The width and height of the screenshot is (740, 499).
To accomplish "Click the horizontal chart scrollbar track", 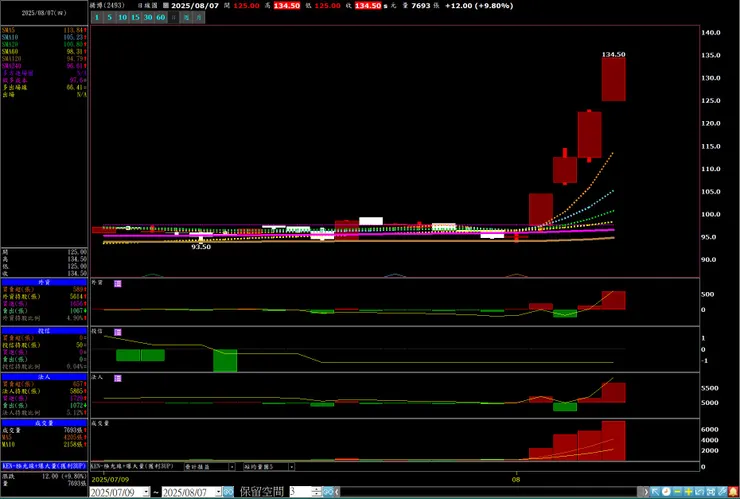I will (x=488, y=492).
